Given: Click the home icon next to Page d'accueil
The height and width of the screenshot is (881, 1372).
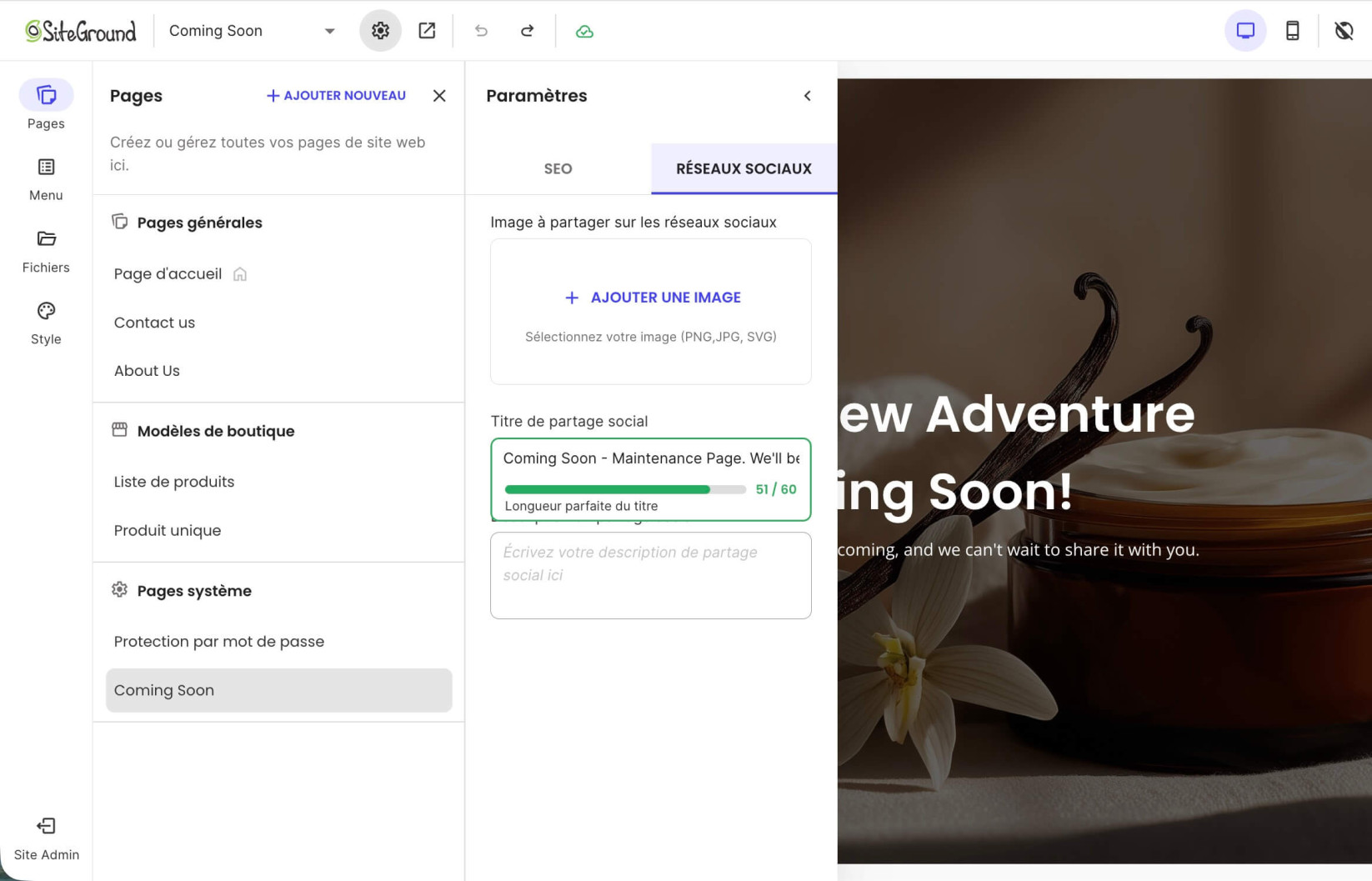Looking at the screenshot, I should 240,274.
